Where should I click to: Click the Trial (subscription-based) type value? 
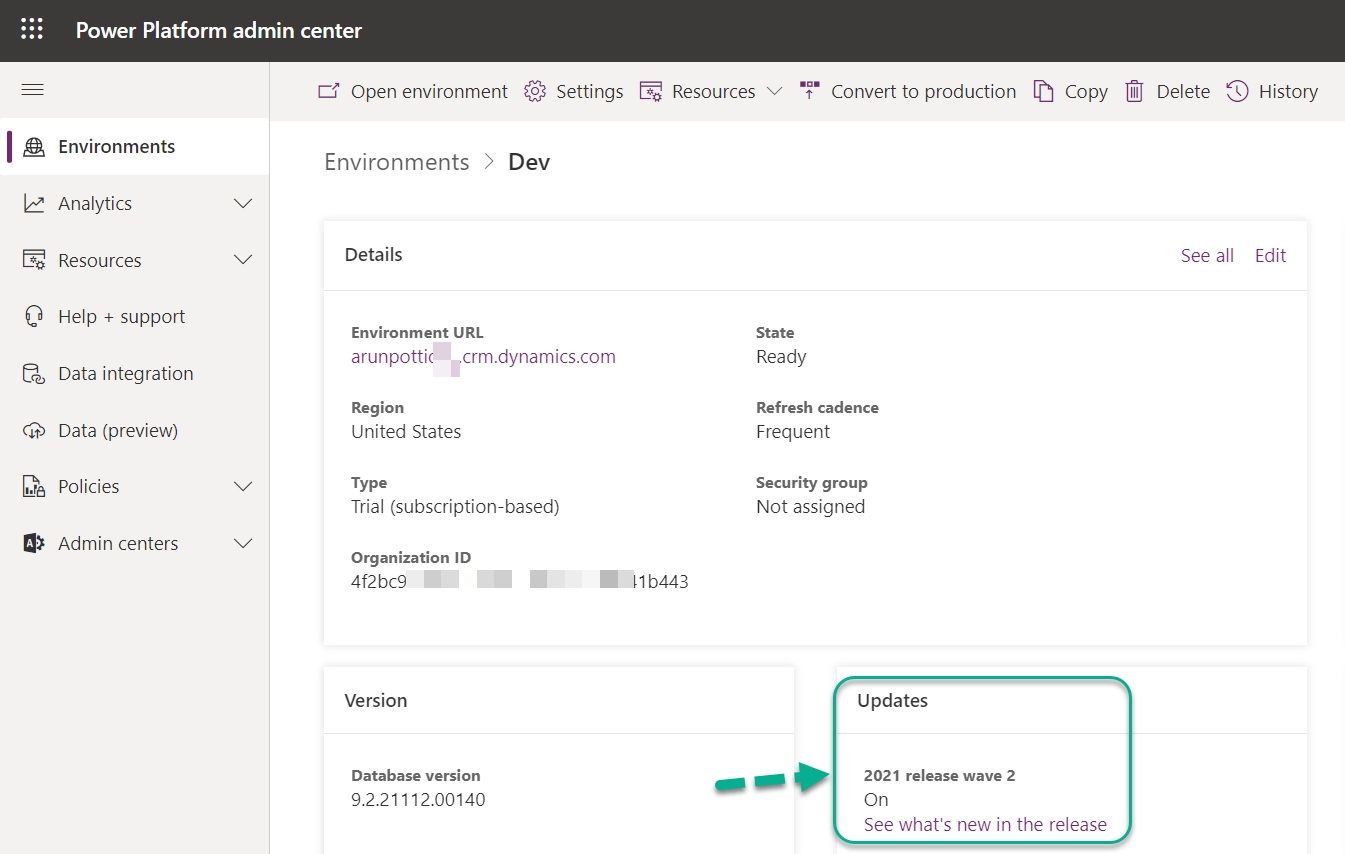pos(455,507)
